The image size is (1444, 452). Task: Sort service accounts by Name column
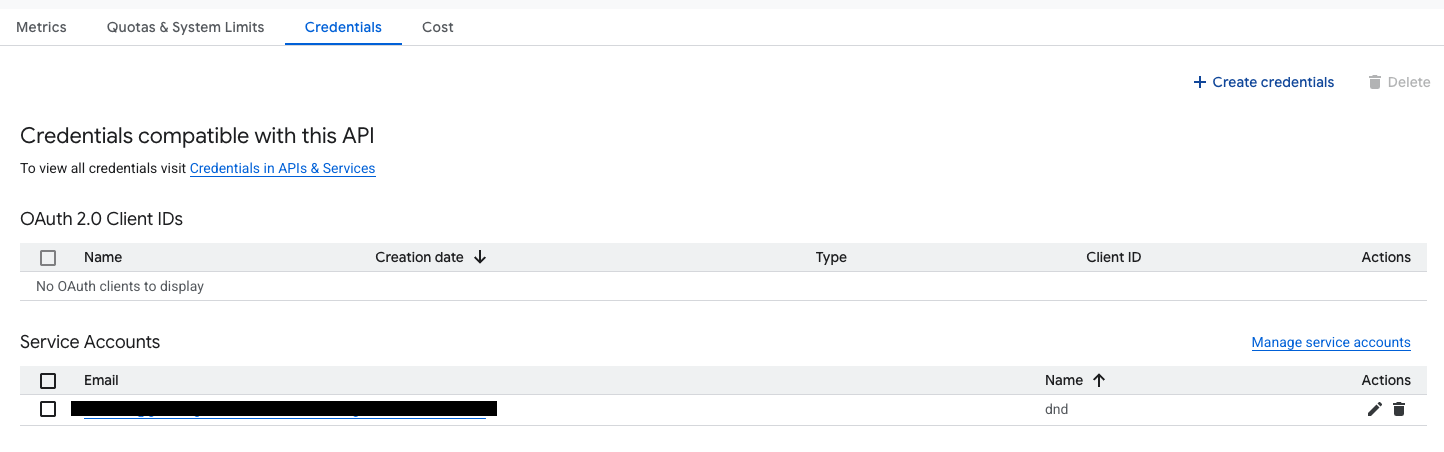tap(1064, 380)
